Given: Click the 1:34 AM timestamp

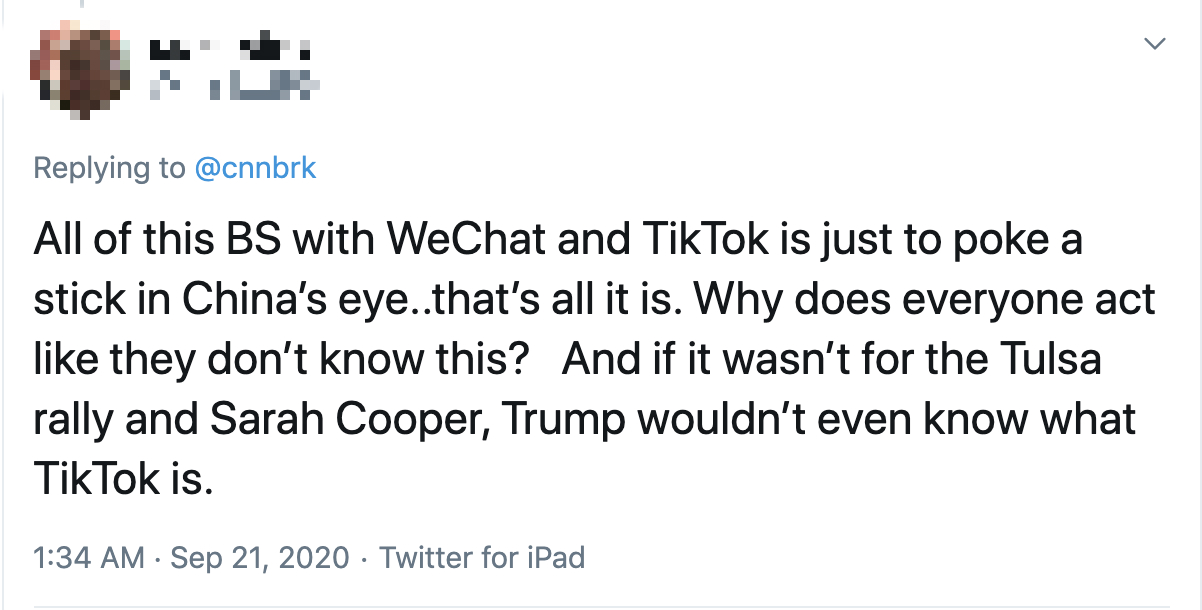Looking at the screenshot, I should [x=89, y=558].
